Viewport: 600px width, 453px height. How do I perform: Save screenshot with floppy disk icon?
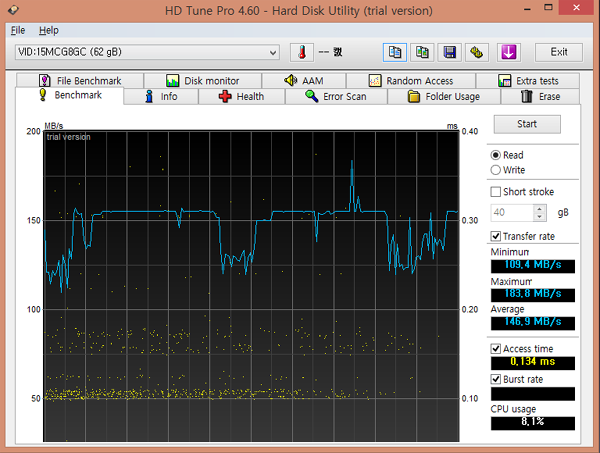(450, 52)
